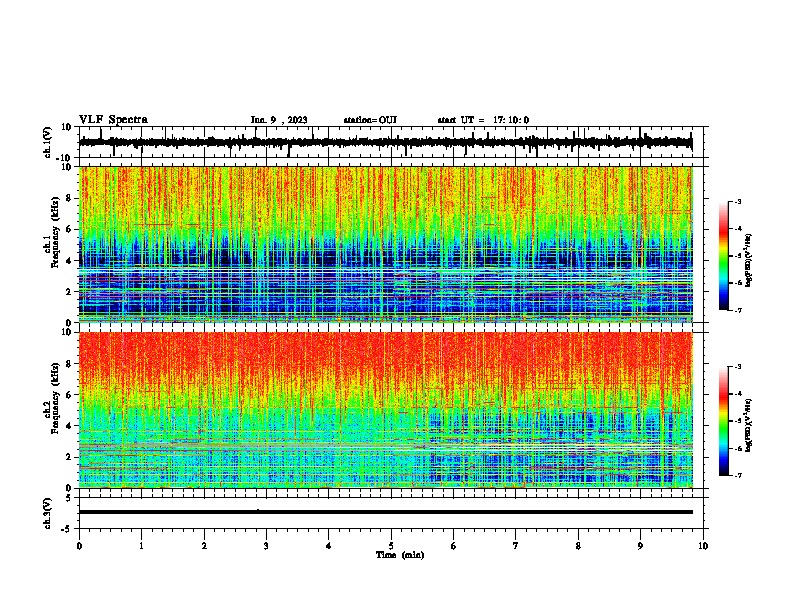Click the "2" kHz tick on ch.1 spectrogram

click(70, 291)
